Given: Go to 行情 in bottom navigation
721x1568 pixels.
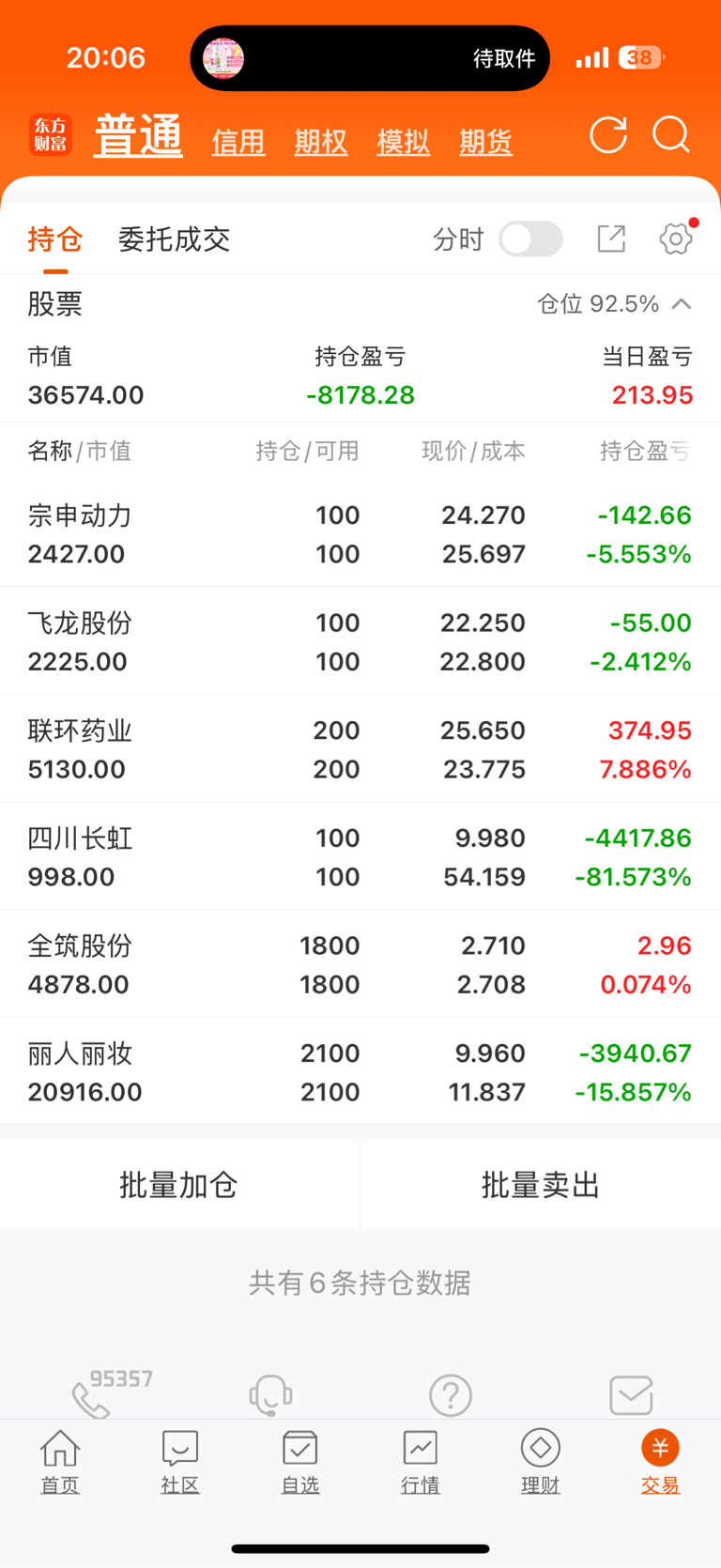Looking at the screenshot, I should [421, 1462].
